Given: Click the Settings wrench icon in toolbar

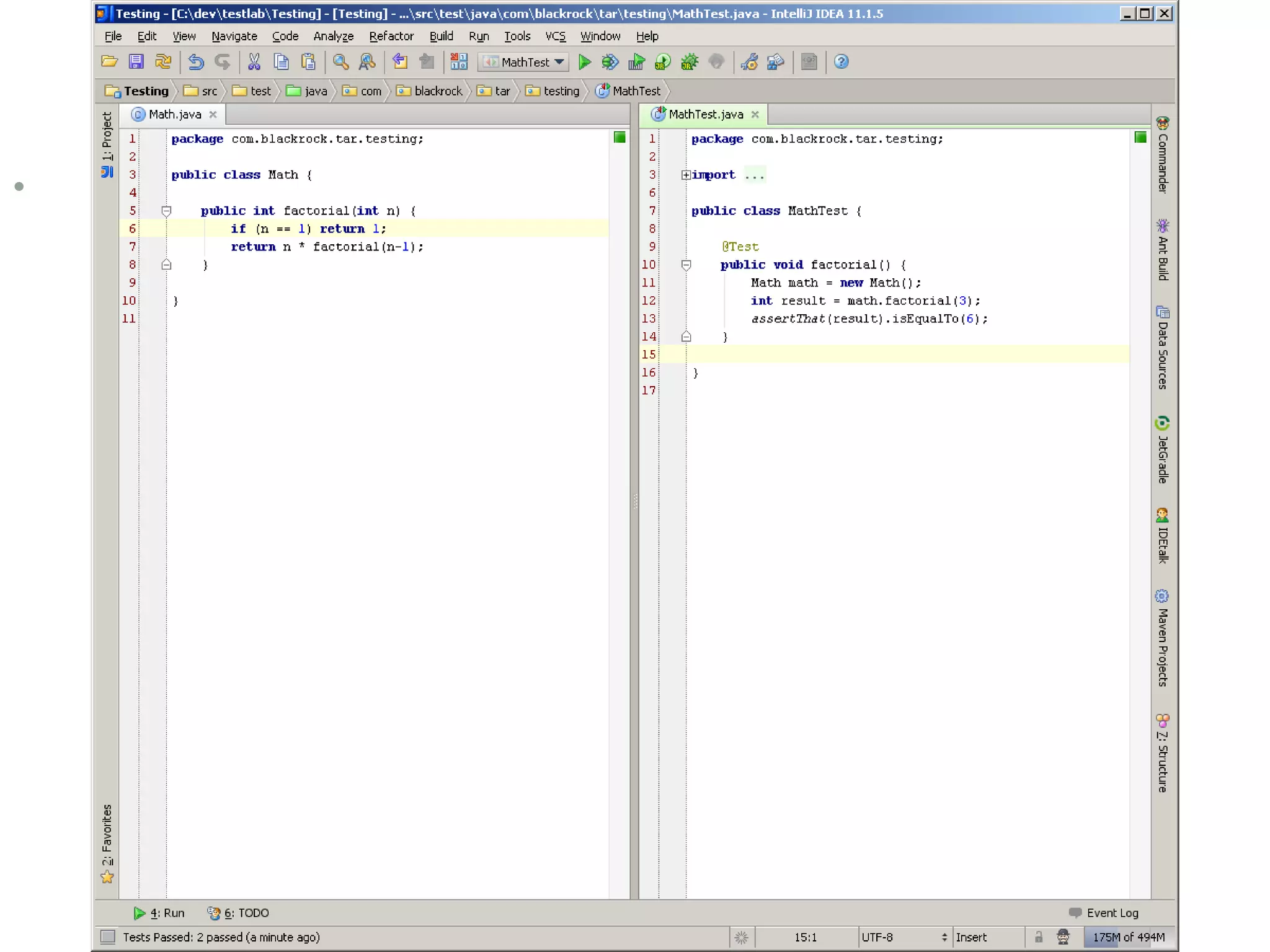Looking at the screenshot, I should [749, 62].
